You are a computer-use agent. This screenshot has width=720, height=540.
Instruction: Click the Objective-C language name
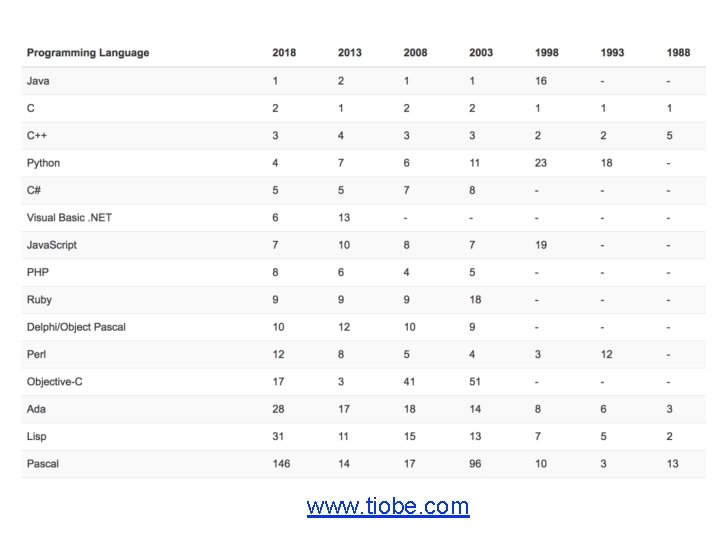55,382
